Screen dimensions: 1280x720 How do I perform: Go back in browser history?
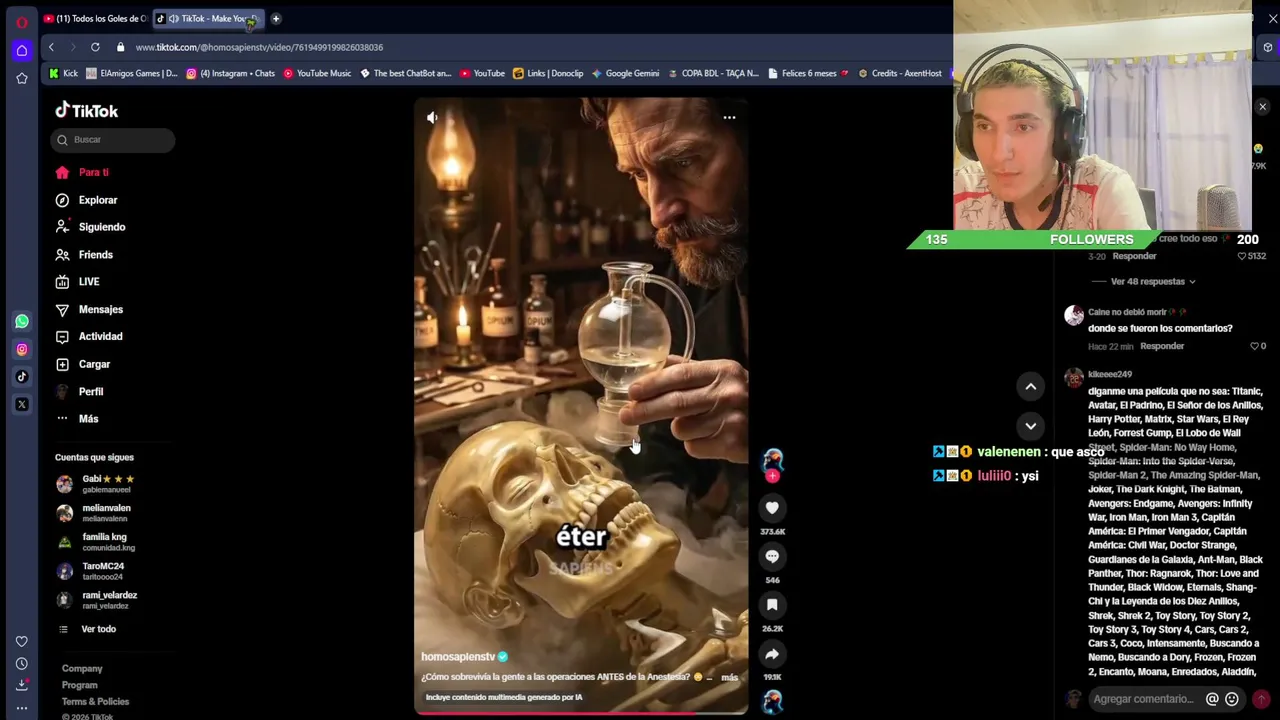(x=51, y=47)
